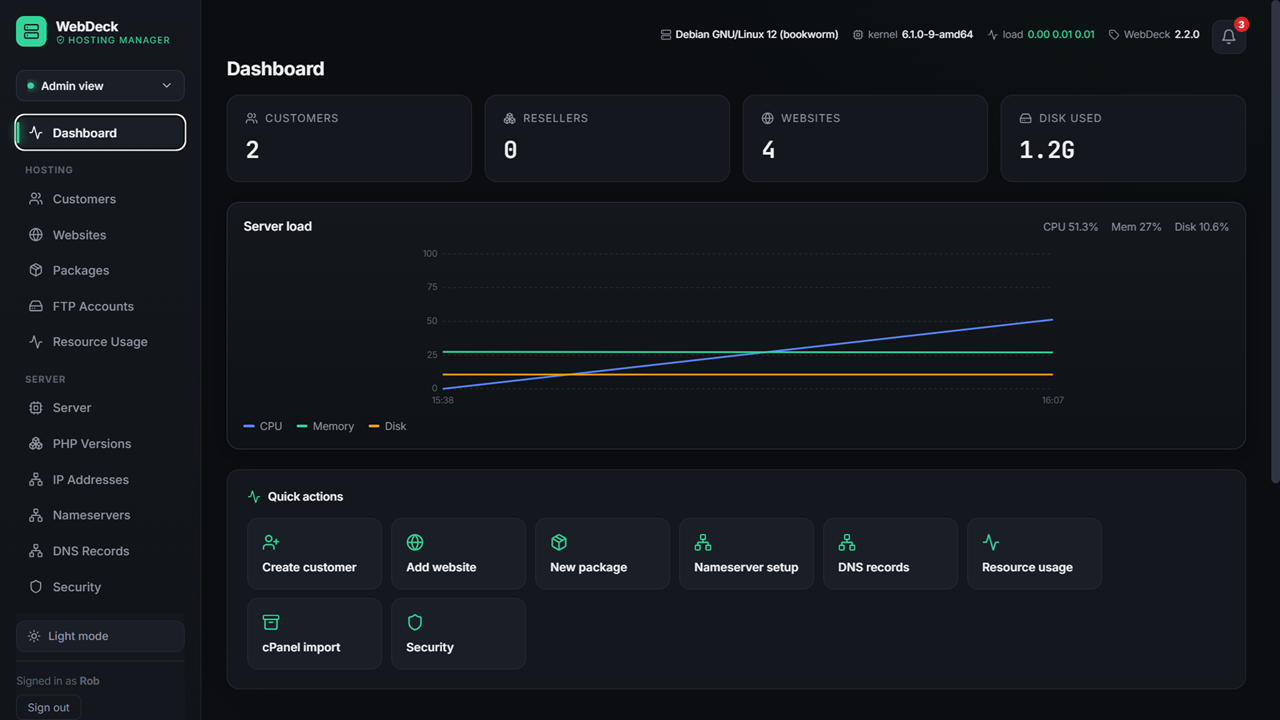This screenshot has width=1280, height=720.
Task: Open Nameservers in the sidebar
Action: click(x=100, y=515)
